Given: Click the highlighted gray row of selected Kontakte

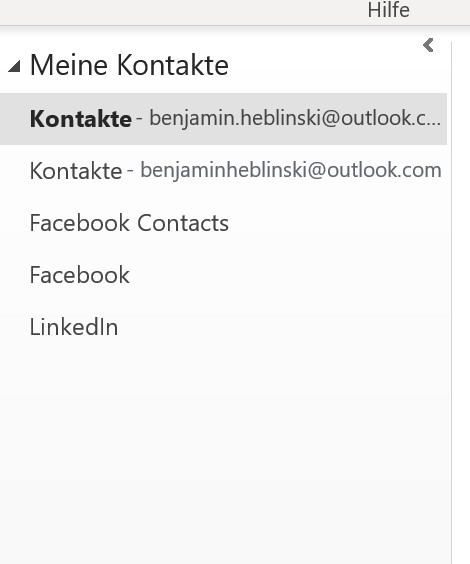Looking at the screenshot, I should click(223, 119).
